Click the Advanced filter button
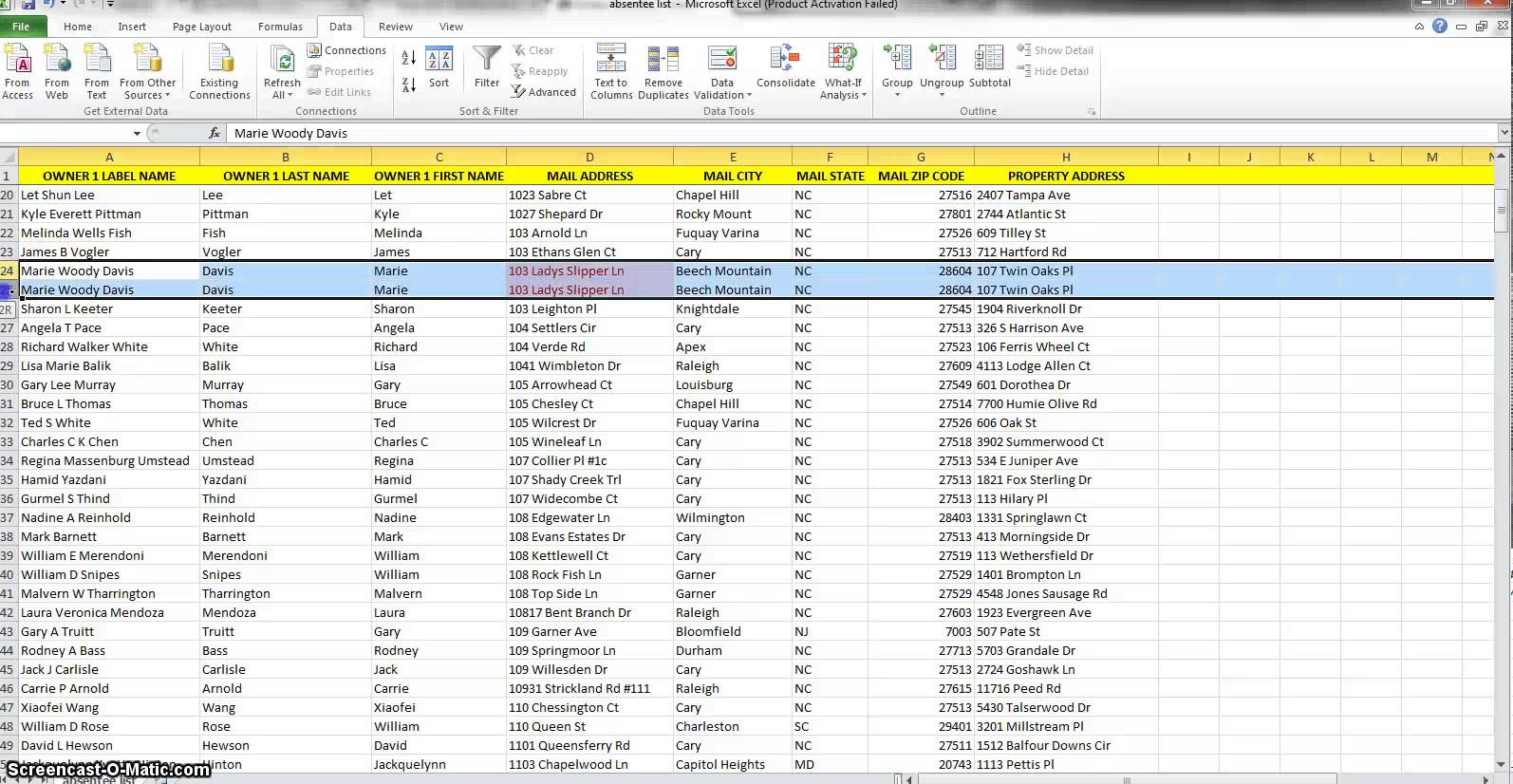 544,92
